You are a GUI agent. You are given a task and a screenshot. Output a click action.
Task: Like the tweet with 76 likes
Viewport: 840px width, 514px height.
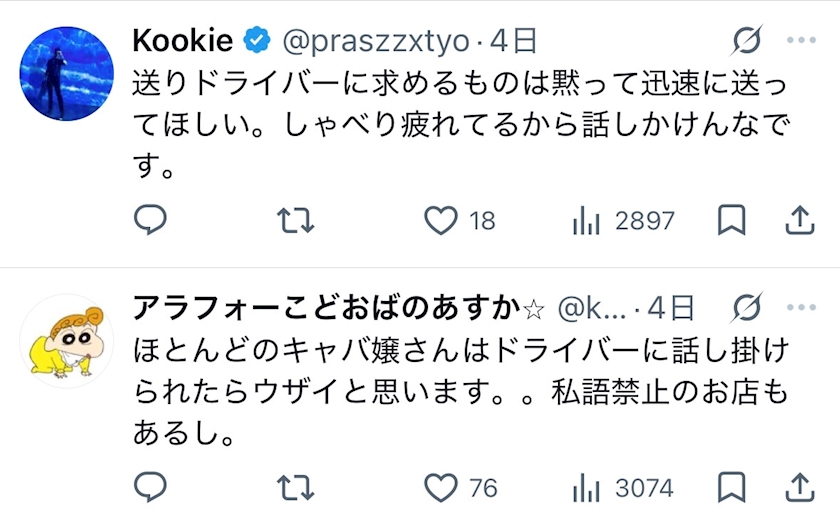click(x=441, y=488)
